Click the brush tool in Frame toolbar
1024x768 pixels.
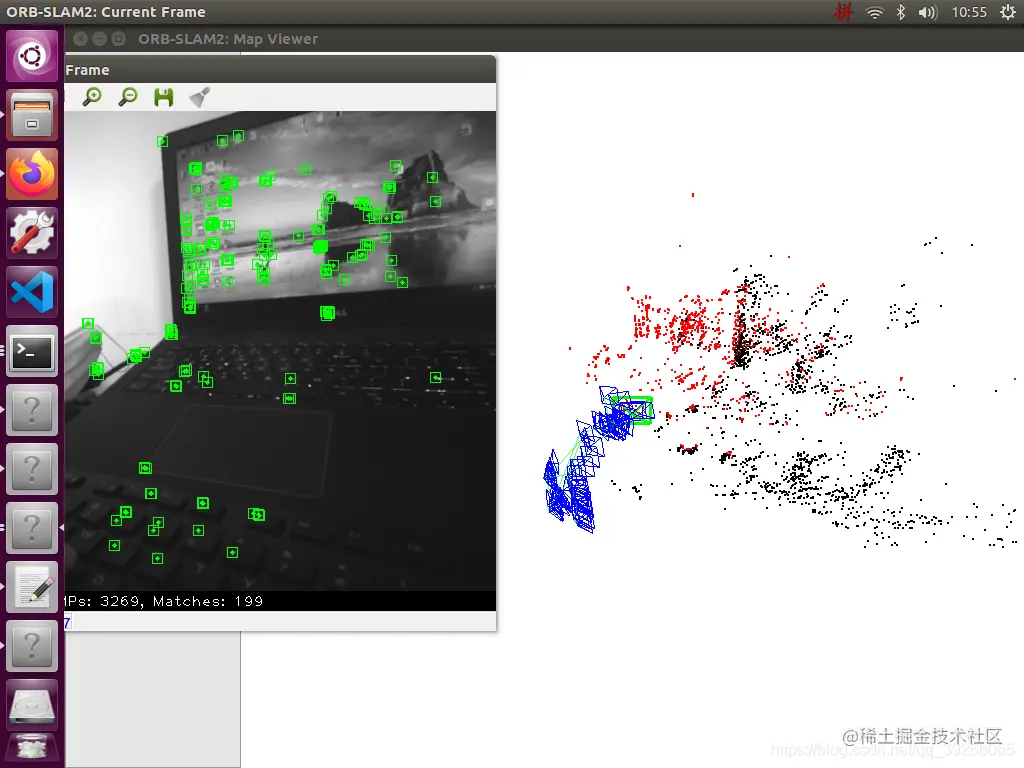[199, 97]
